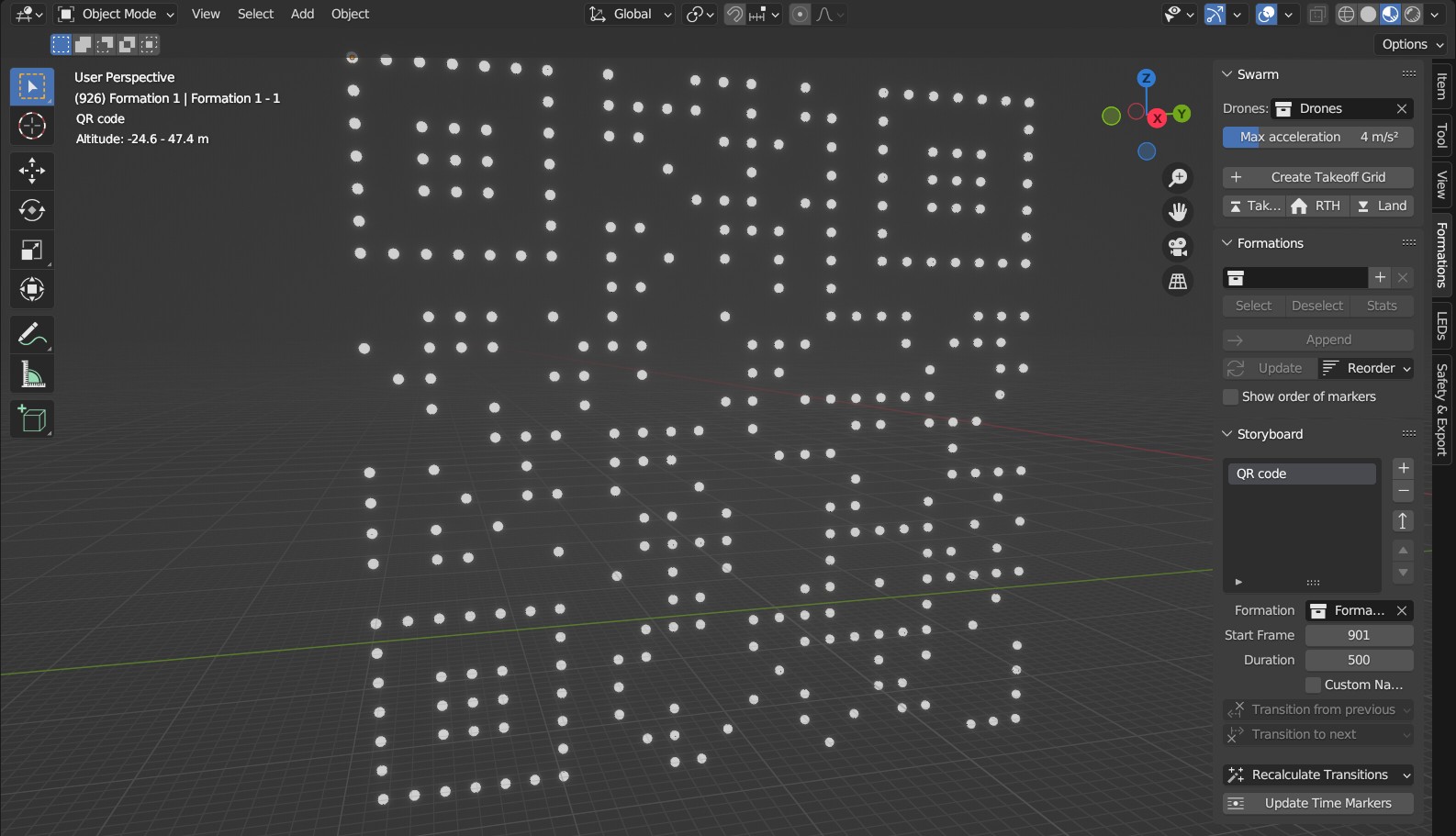Switch to wireframe shading

click(x=1346, y=14)
